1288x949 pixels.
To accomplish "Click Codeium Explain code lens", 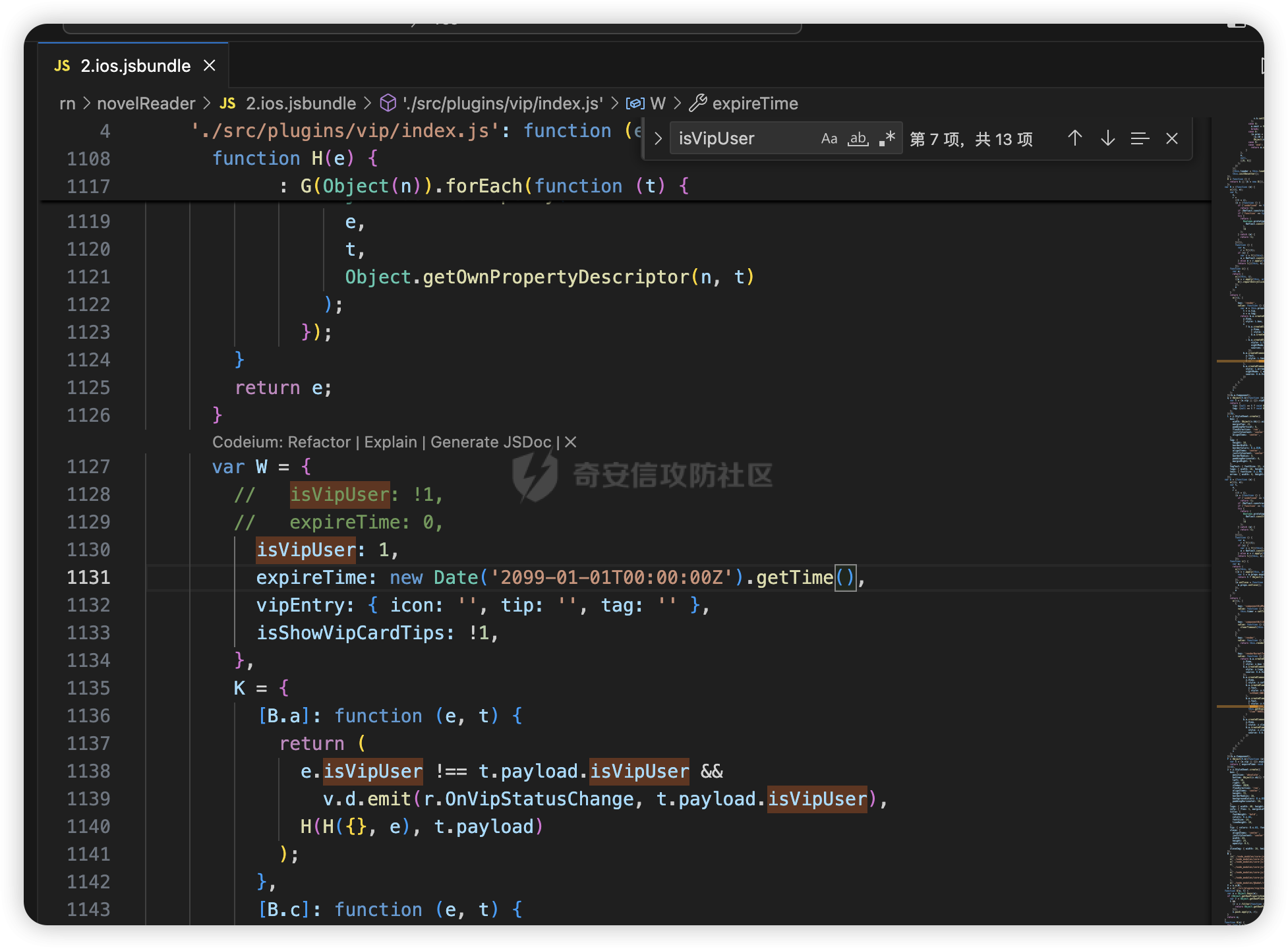I will point(390,442).
